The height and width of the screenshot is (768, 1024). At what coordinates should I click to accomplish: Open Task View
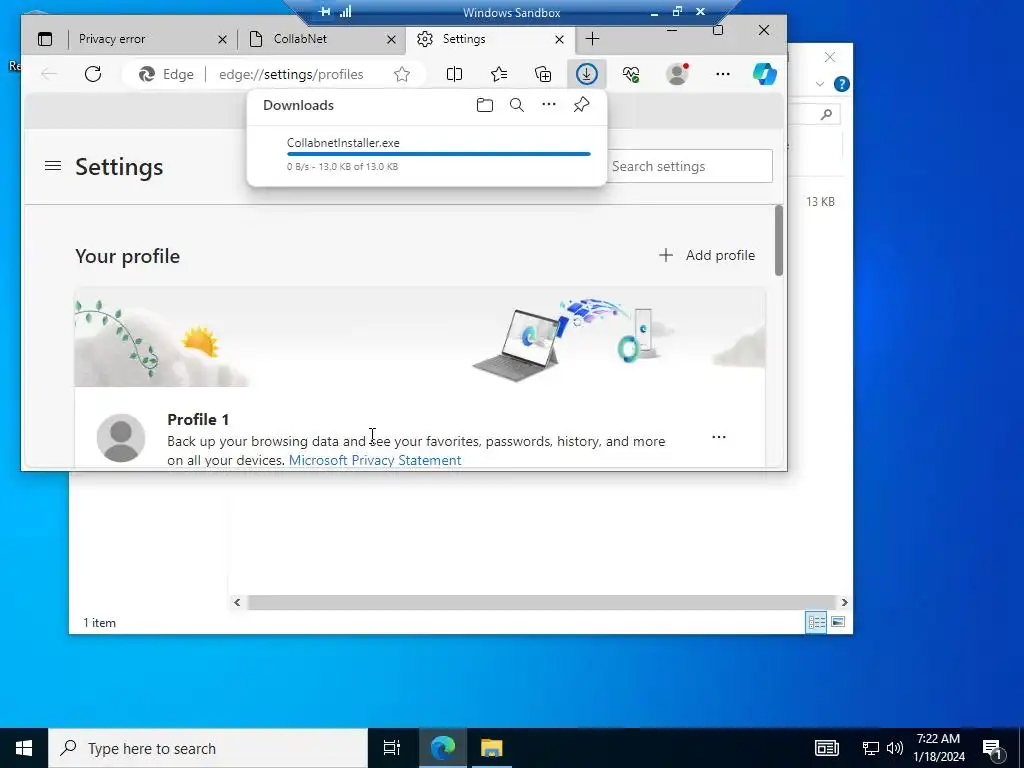click(392, 748)
